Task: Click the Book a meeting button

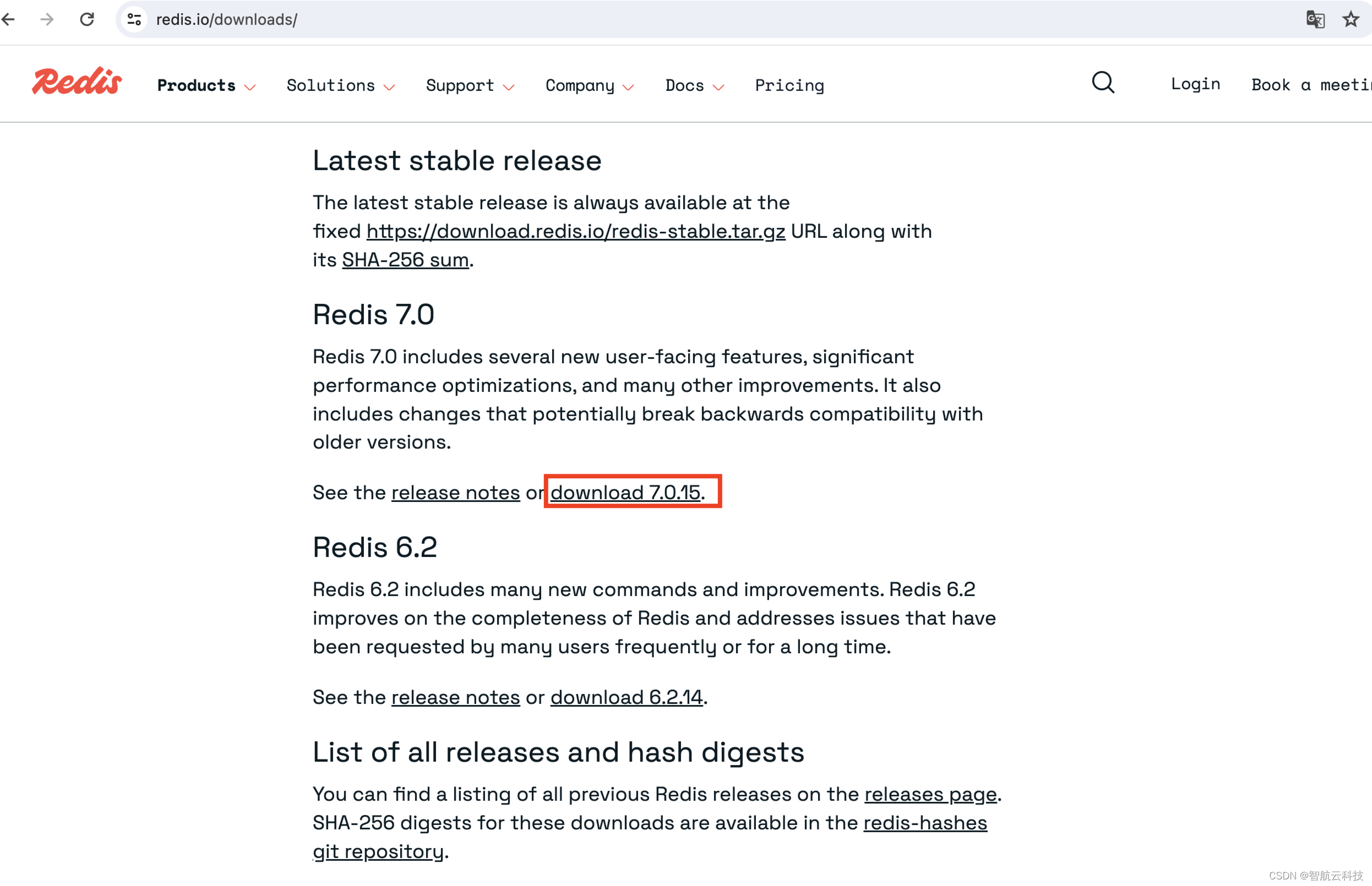Action: 1311,85
